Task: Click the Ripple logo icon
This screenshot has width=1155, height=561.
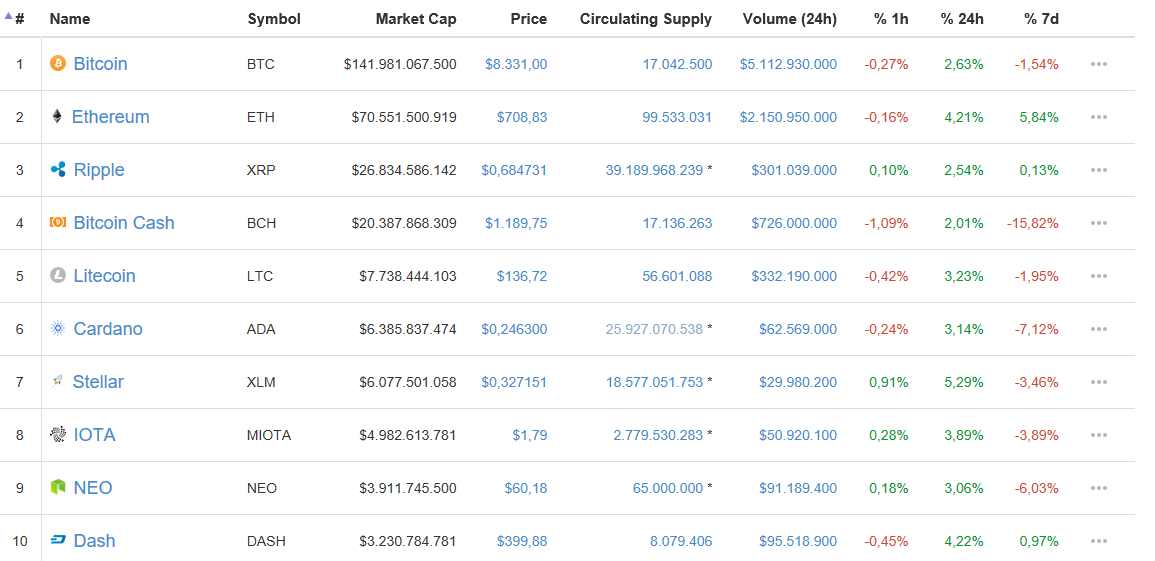Action: click(x=58, y=170)
